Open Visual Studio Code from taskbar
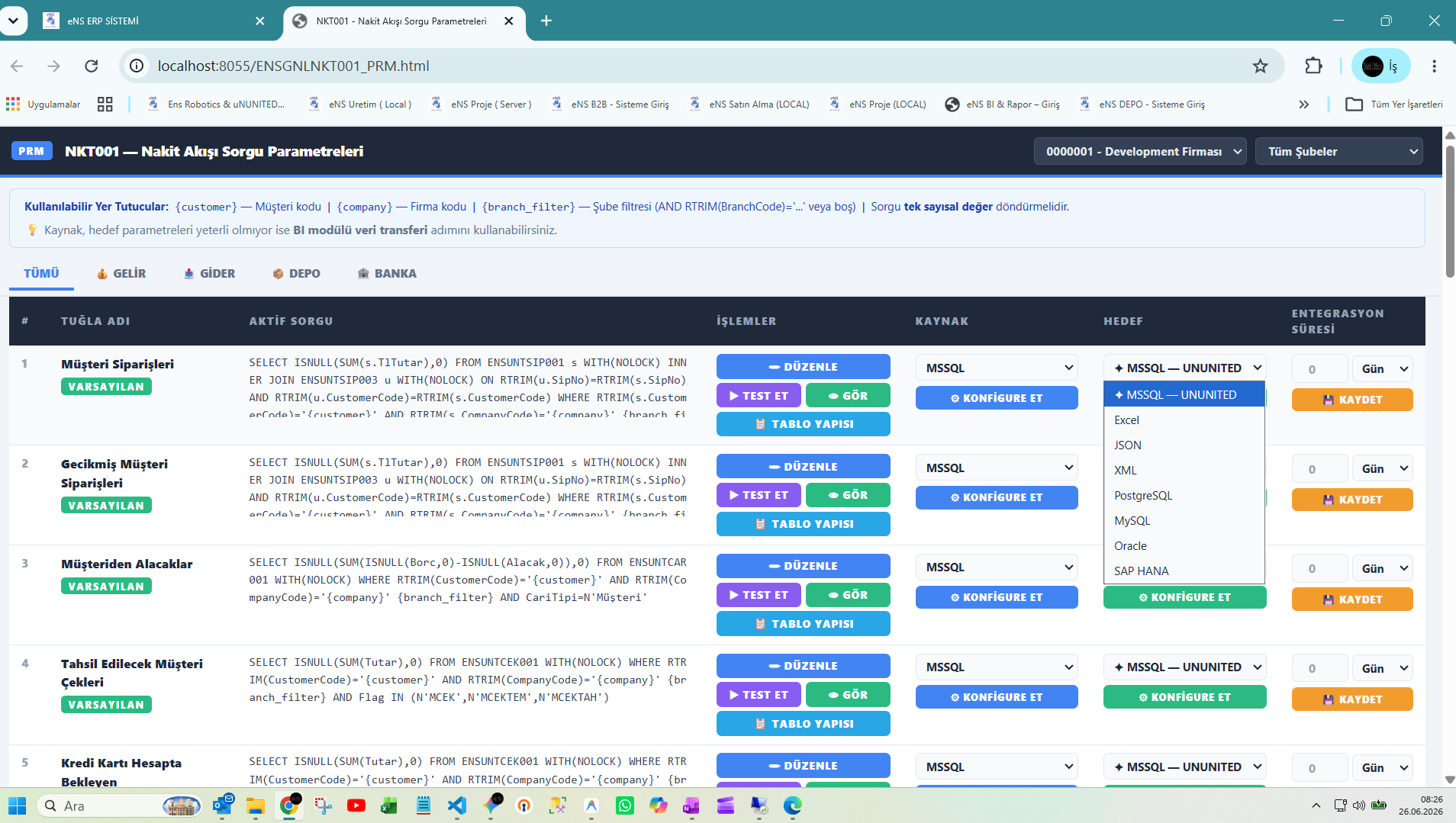Image resolution: width=1456 pixels, height=823 pixels. [456, 805]
